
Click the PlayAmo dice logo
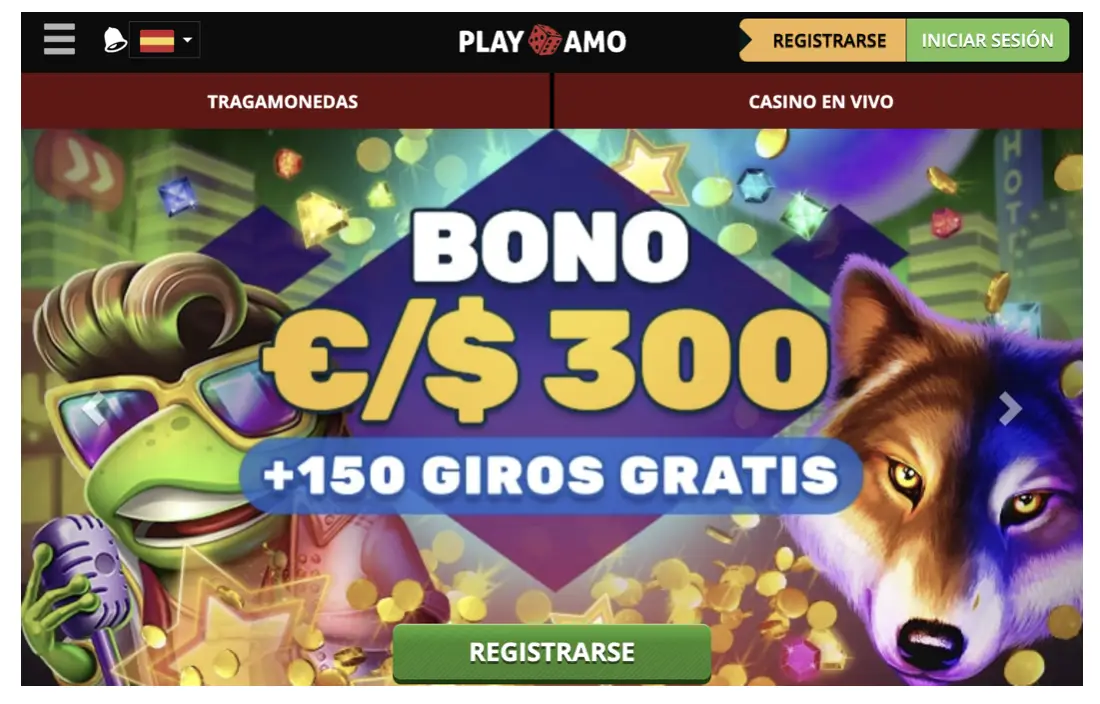(544, 41)
